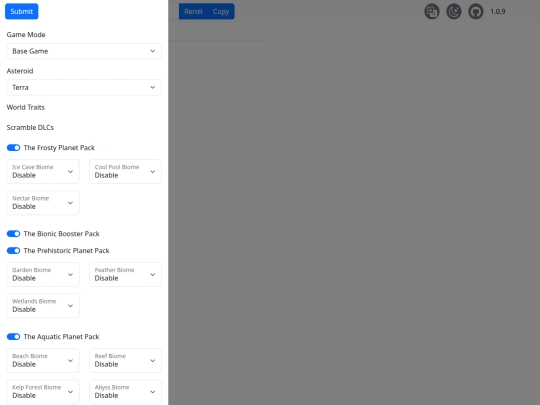This screenshot has width=540, height=405.
Task: Open the Game Mode dropdown
Action: tap(84, 51)
